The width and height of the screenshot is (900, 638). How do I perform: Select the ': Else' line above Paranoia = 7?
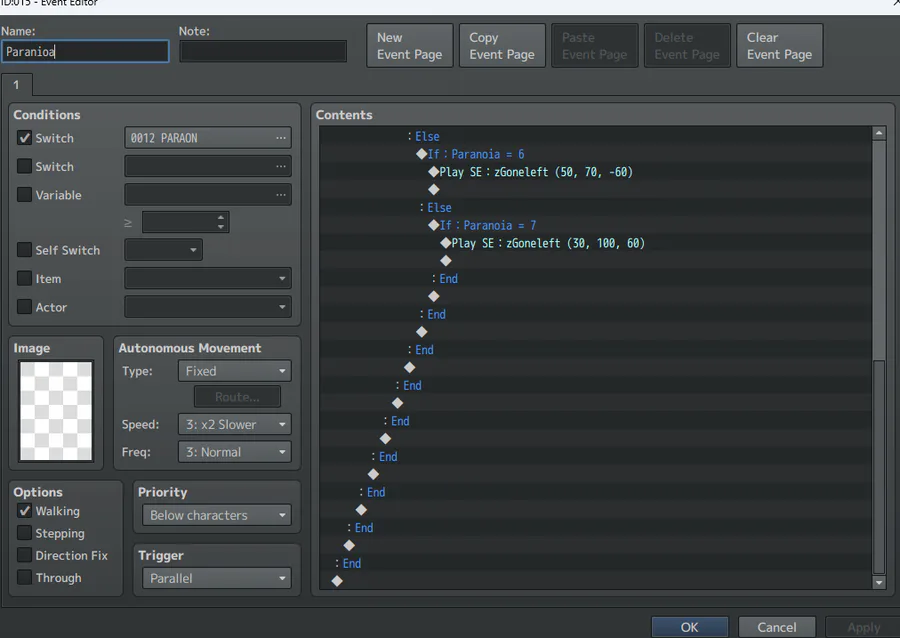(x=595, y=207)
